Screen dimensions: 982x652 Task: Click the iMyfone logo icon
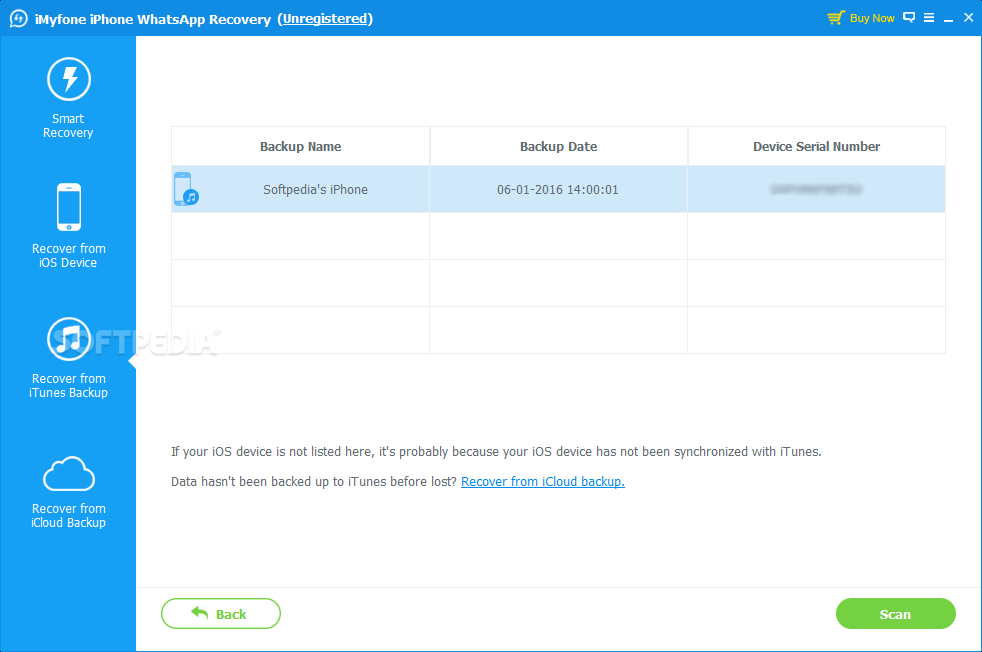(18, 18)
